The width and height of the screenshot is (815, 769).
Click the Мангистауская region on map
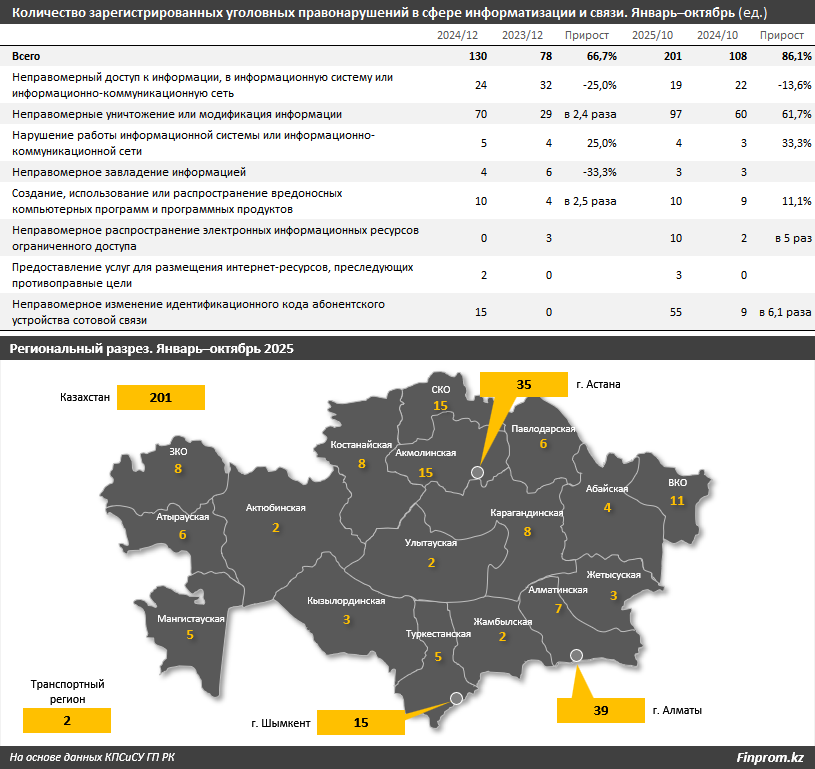pyautogui.click(x=190, y=626)
